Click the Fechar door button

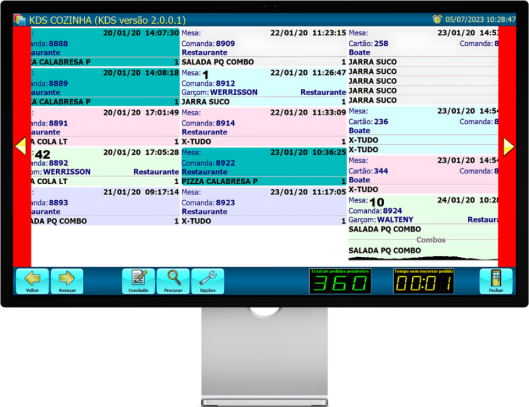[496, 281]
